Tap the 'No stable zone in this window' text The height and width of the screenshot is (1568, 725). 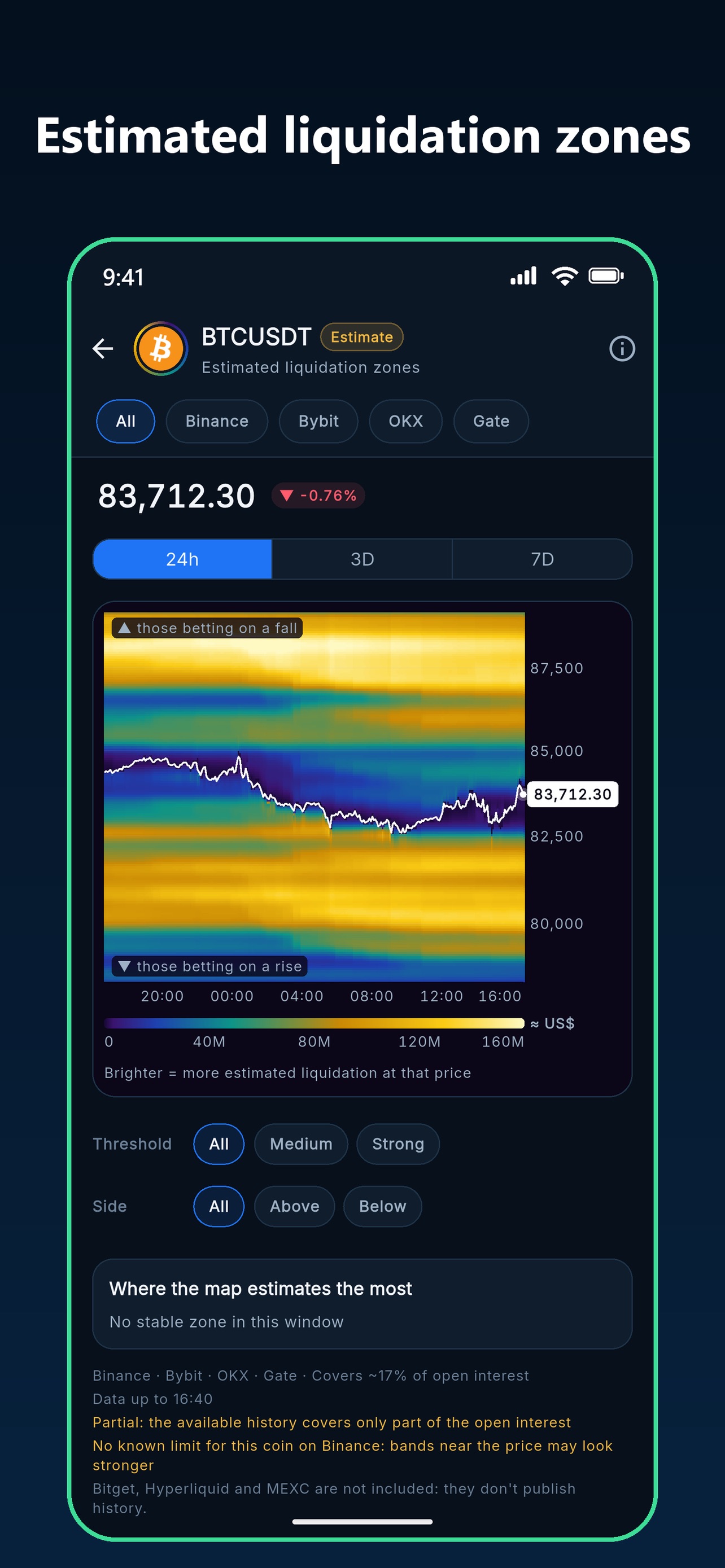pyautogui.click(x=226, y=1322)
